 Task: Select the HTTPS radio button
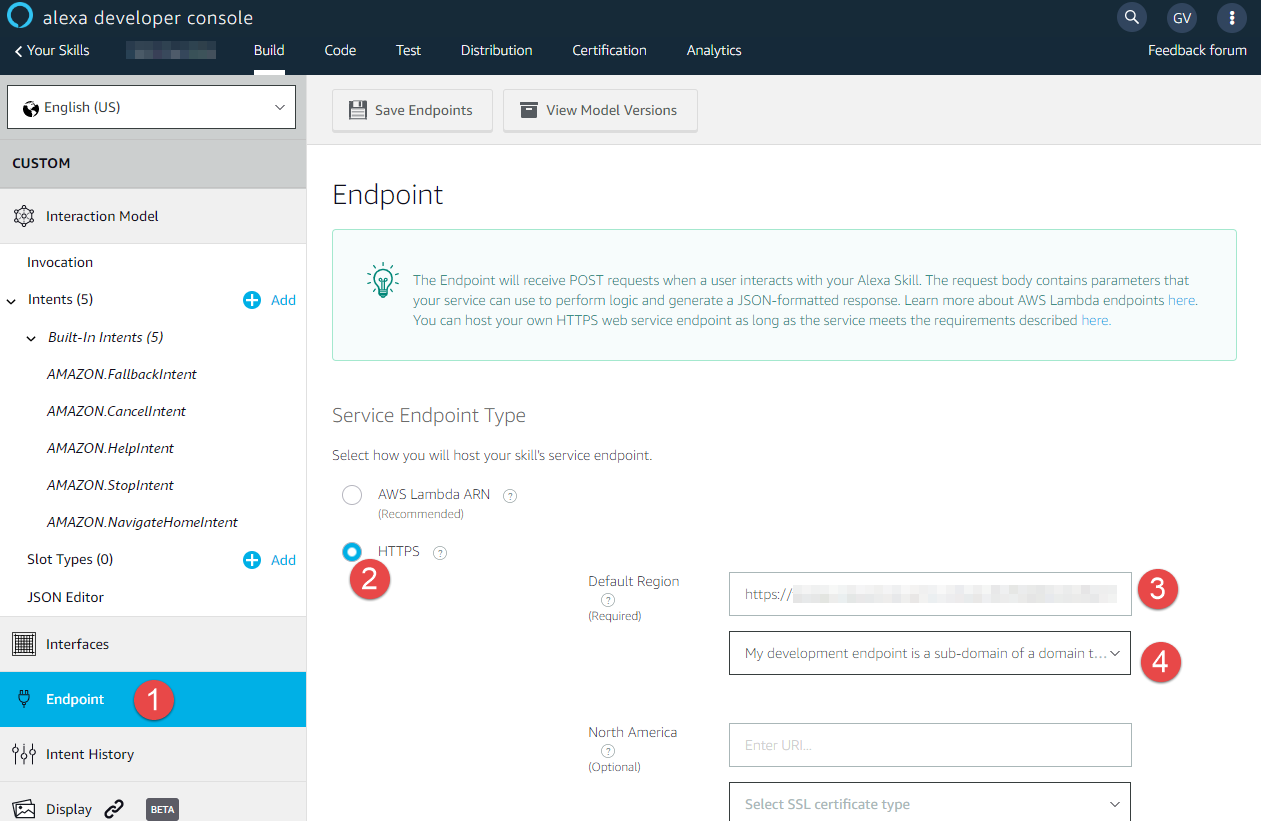(352, 552)
